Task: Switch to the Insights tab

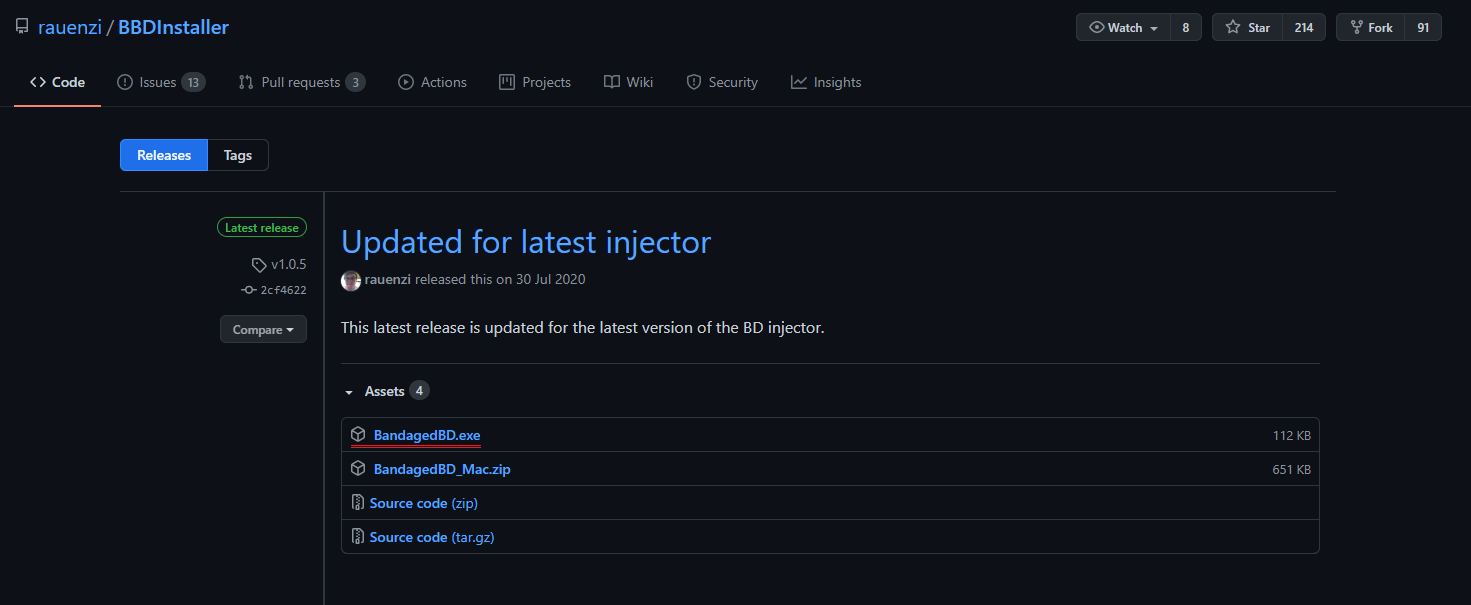Action: point(826,82)
